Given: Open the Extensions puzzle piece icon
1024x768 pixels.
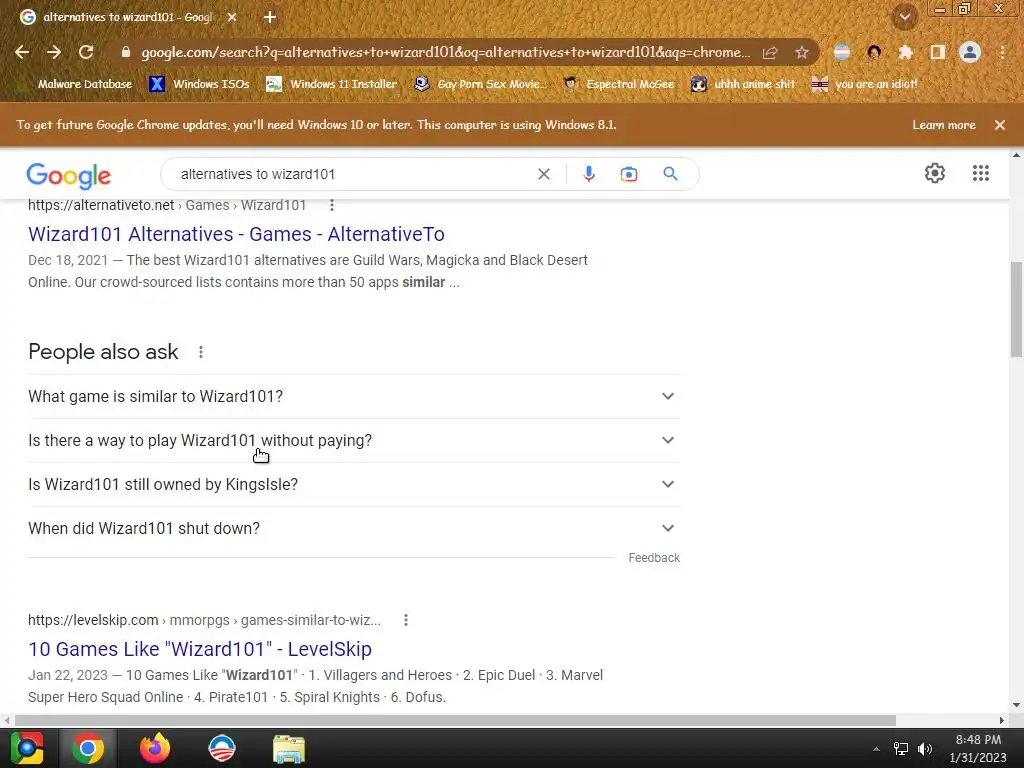Looking at the screenshot, I should [905, 52].
